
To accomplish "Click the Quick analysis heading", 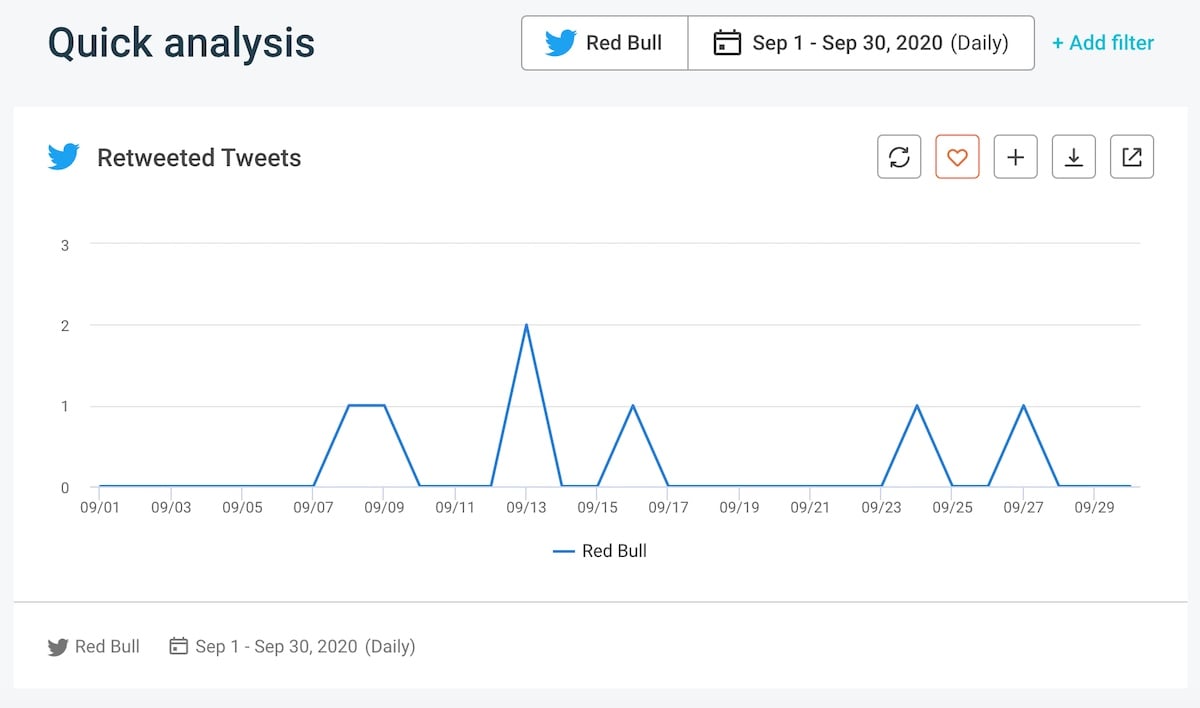I will 182,42.
